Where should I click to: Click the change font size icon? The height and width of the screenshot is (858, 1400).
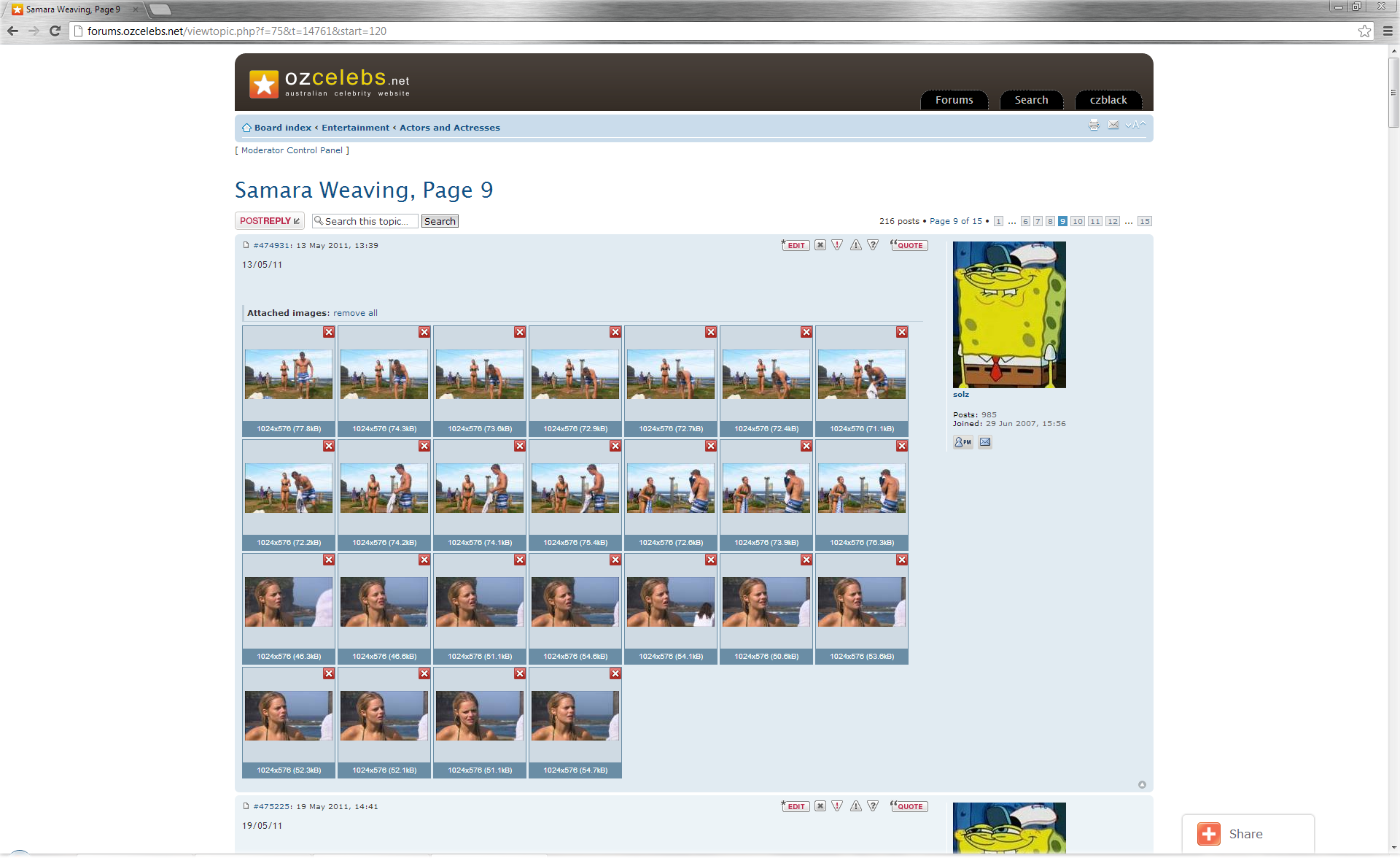(1136, 125)
